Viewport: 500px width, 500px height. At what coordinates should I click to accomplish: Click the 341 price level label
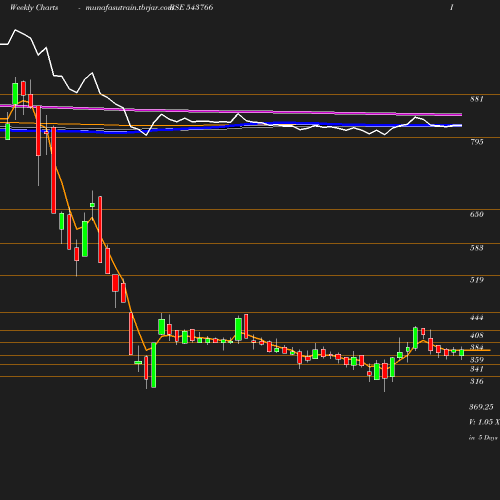[477, 369]
